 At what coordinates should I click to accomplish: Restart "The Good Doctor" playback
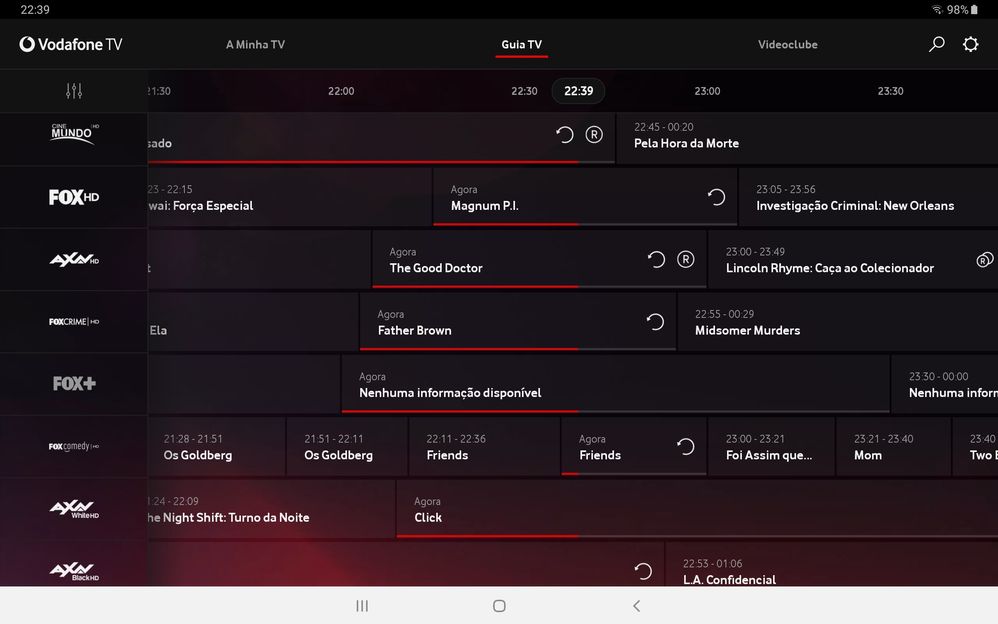tap(655, 258)
